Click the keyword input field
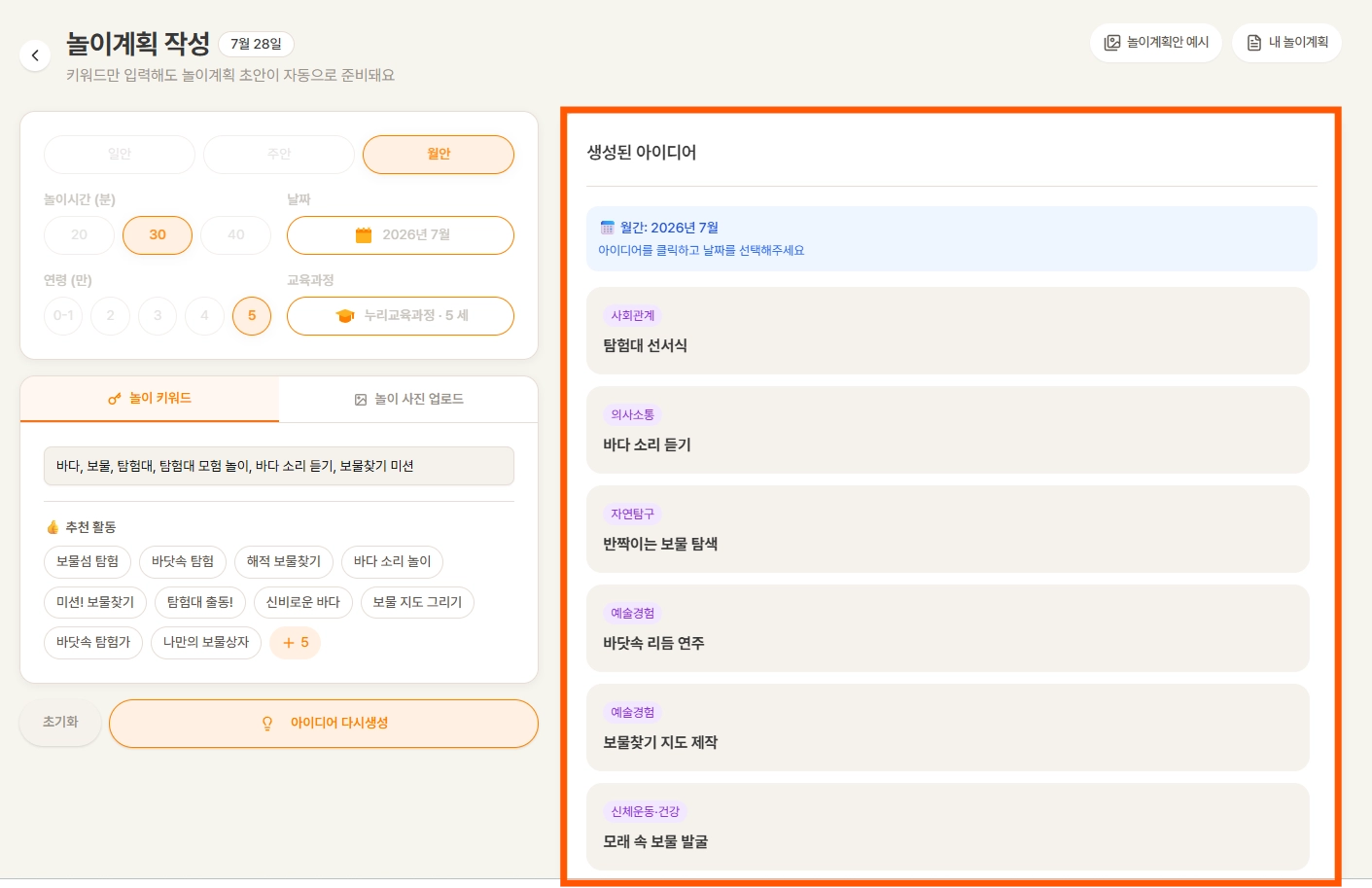The image size is (1372, 888). [279, 466]
